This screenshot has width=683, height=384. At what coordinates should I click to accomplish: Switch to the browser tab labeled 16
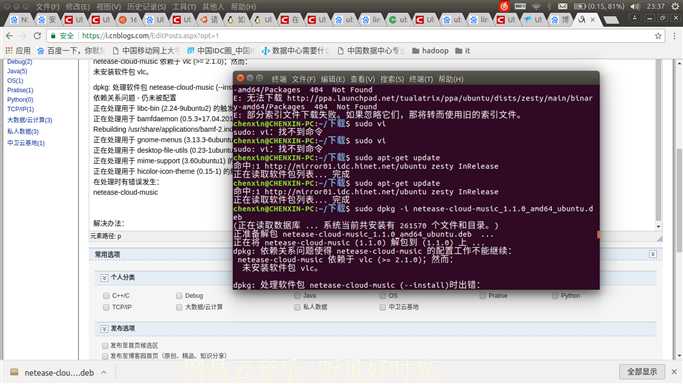pyautogui.click(x=128, y=20)
